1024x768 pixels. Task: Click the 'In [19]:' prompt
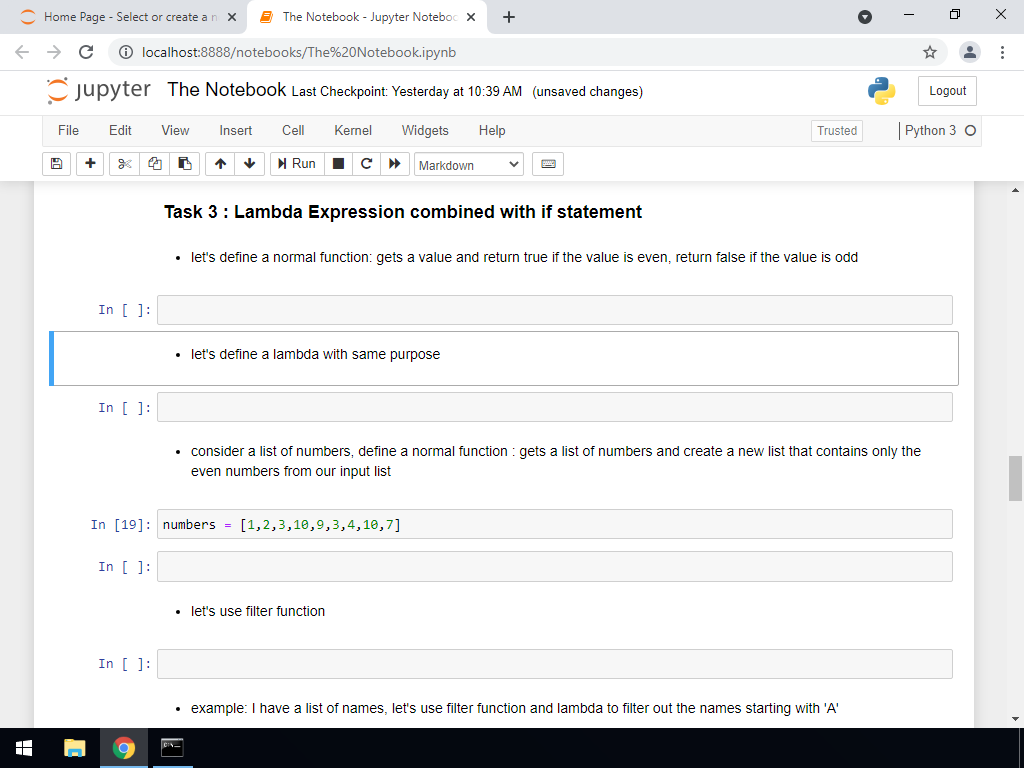121,524
